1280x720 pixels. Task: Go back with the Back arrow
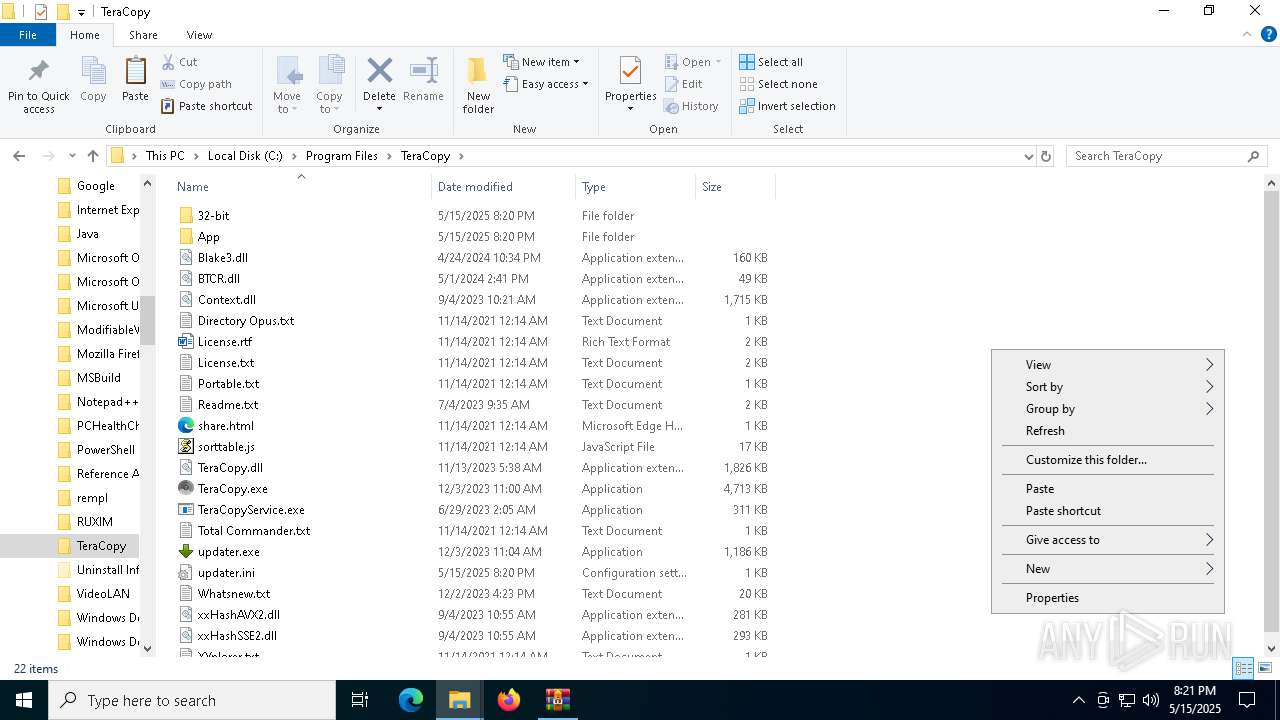[x=19, y=156]
